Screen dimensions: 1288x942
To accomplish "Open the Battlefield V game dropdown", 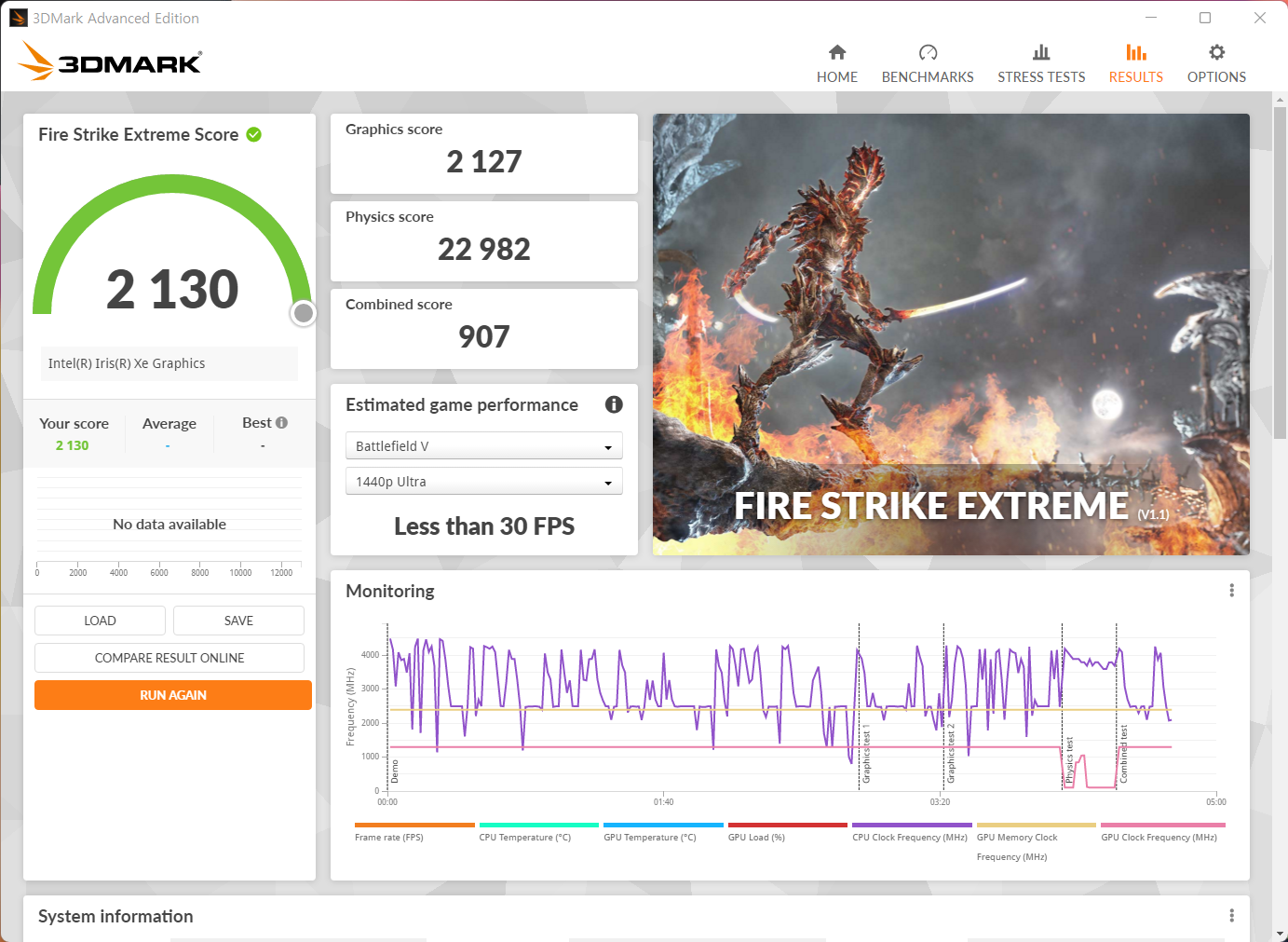I will (x=484, y=446).
